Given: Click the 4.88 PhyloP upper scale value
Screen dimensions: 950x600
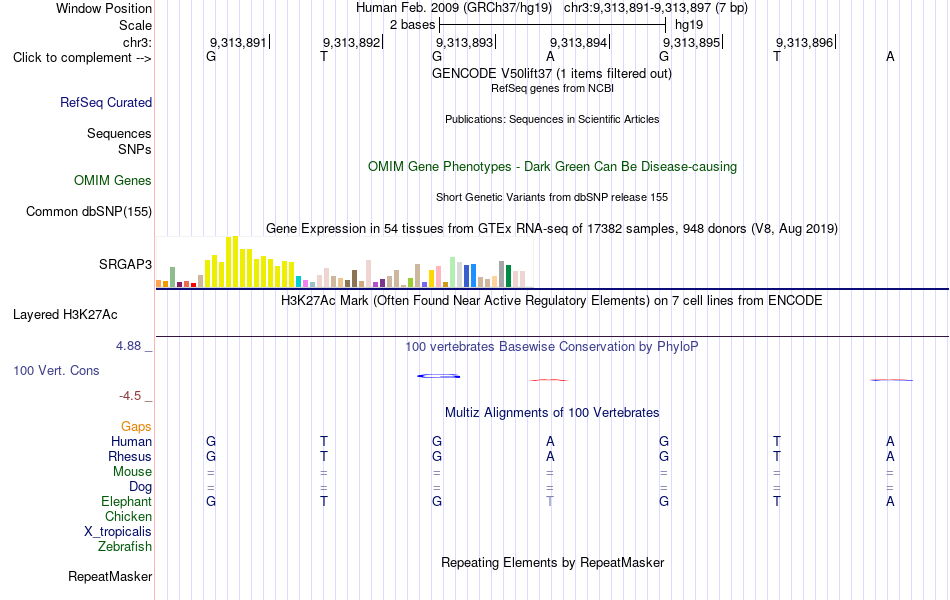Looking at the screenshot, I should (x=128, y=346).
